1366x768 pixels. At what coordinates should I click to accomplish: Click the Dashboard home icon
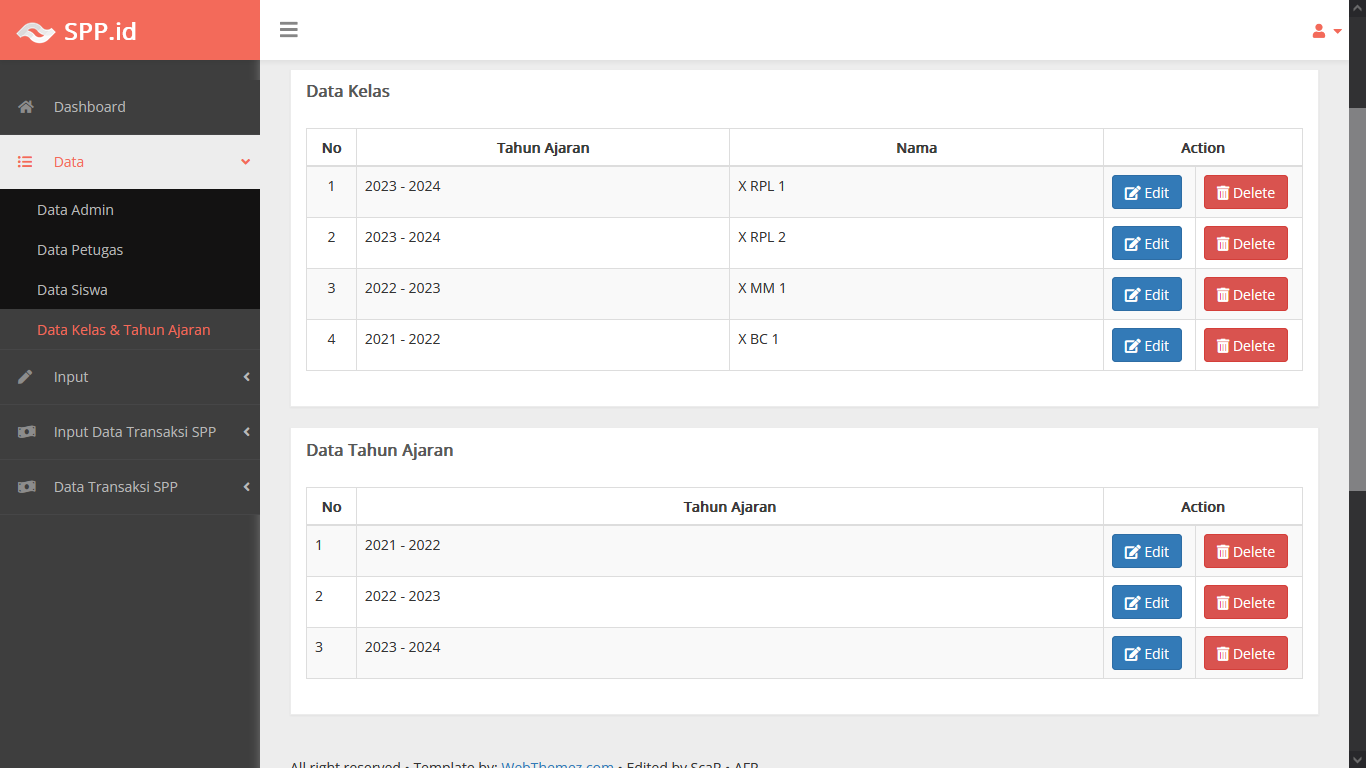click(27, 107)
